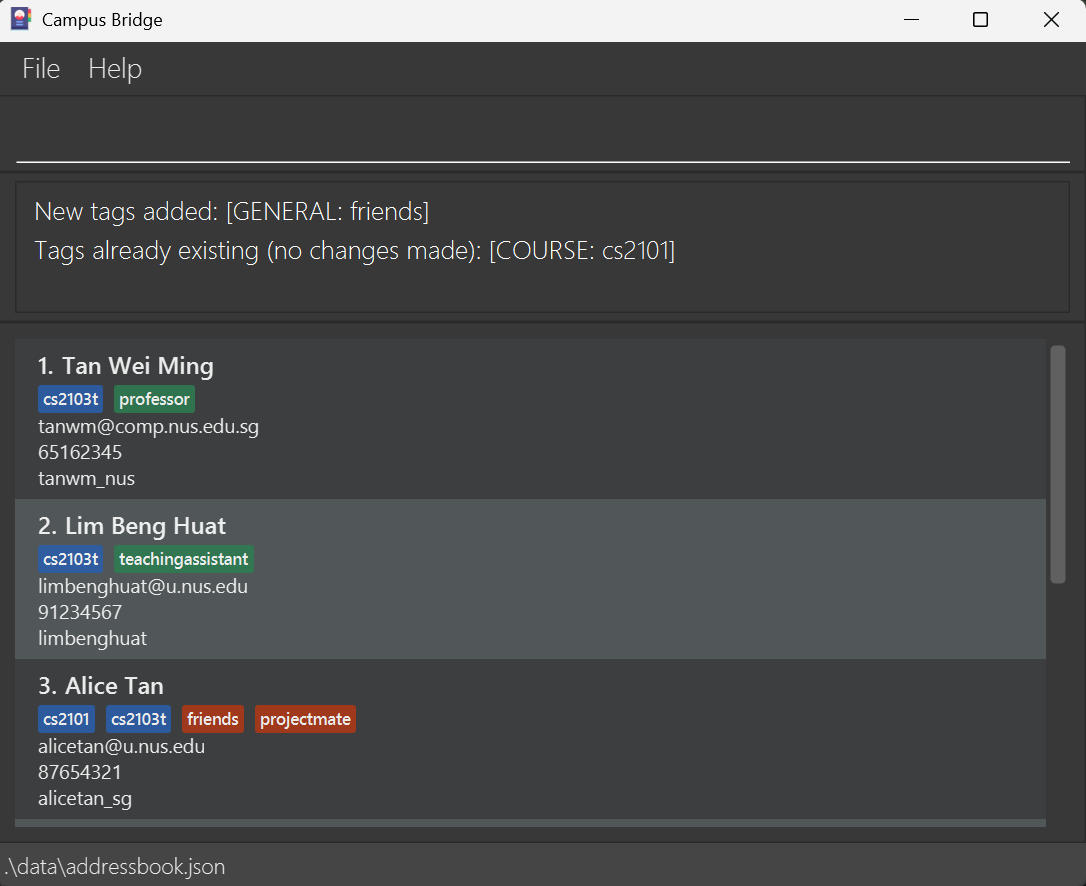The image size is (1086, 886).
Task: Click the addressbook.json status bar path
Action: pos(116,866)
